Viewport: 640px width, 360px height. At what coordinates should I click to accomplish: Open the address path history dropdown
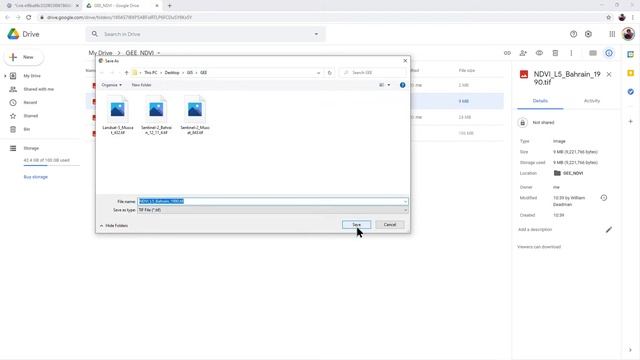[x=318, y=73]
